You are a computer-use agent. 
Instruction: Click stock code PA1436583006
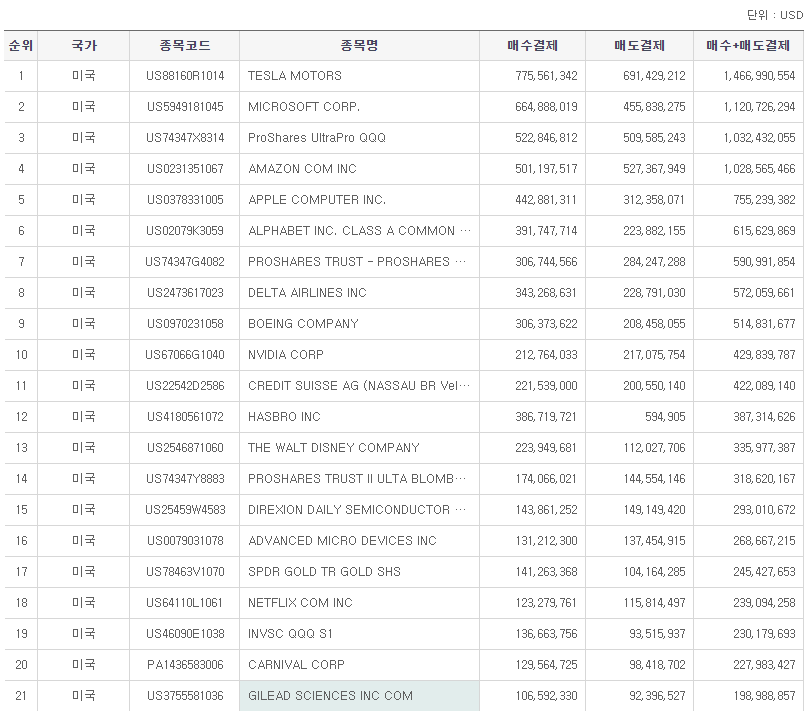pos(185,664)
